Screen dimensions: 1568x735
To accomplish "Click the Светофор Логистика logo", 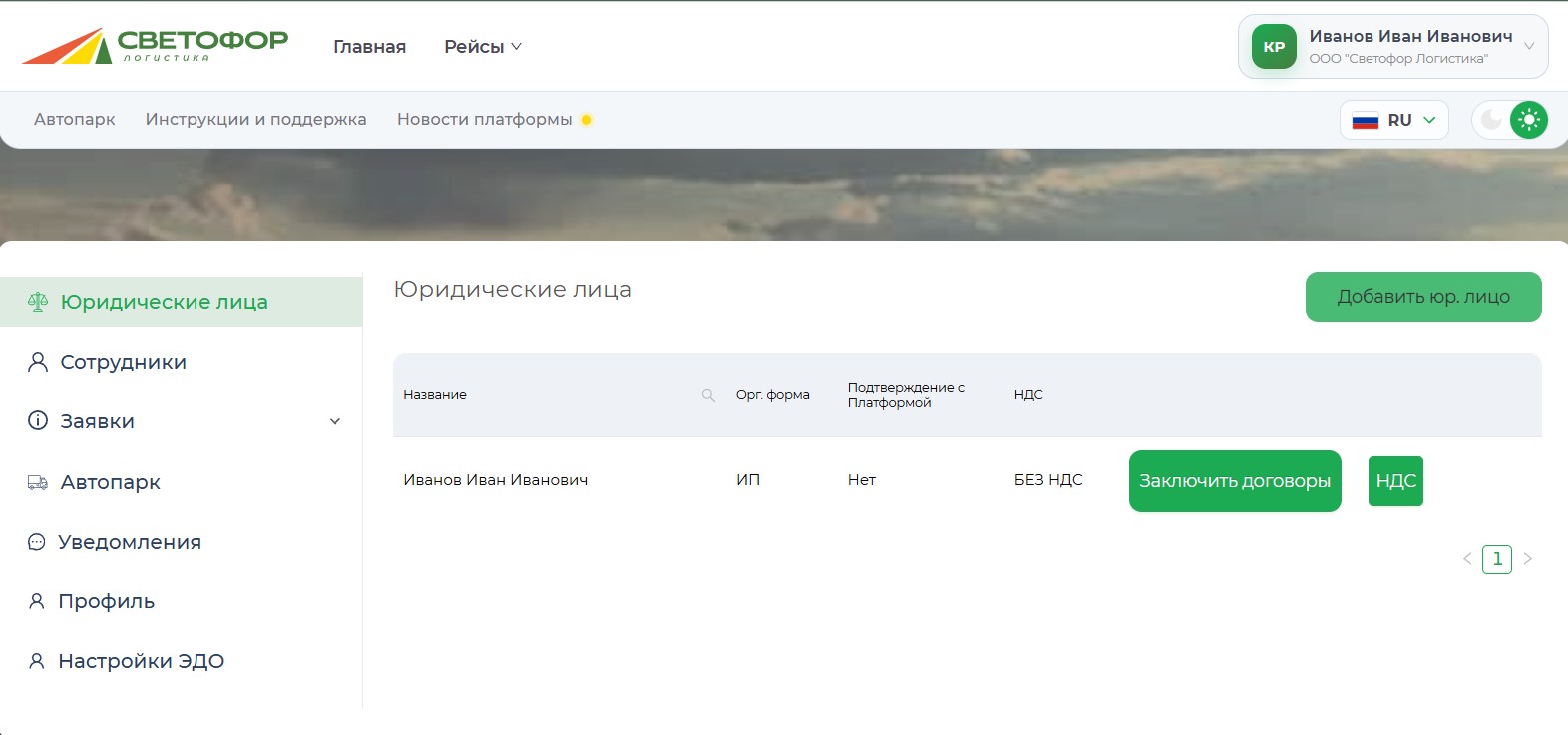I will 155,46.
